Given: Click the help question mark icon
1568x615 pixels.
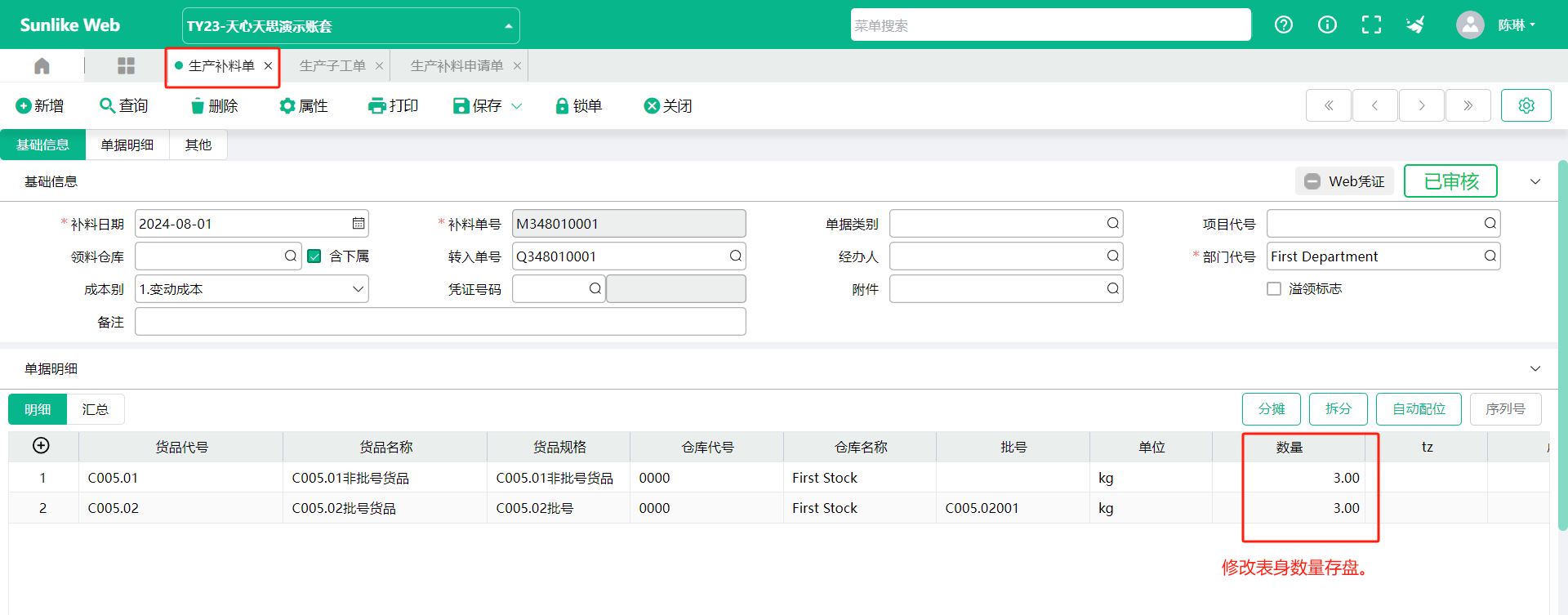Looking at the screenshot, I should click(x=1284, y=25).
